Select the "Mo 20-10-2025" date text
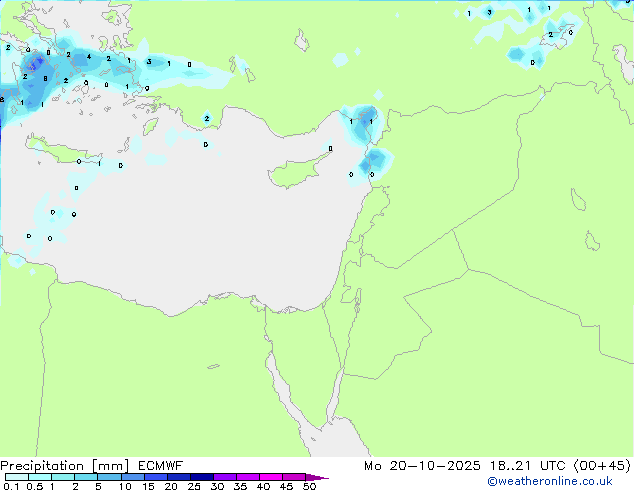The image size is (634, 490). click(422, 466)
